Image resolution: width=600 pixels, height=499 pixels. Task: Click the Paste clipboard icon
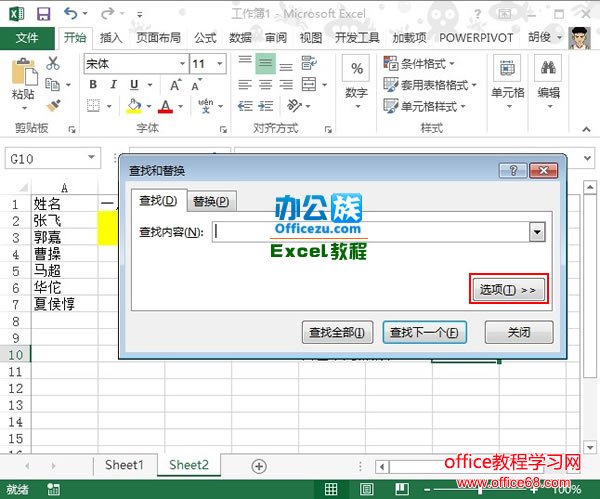(x=24, y=72)
